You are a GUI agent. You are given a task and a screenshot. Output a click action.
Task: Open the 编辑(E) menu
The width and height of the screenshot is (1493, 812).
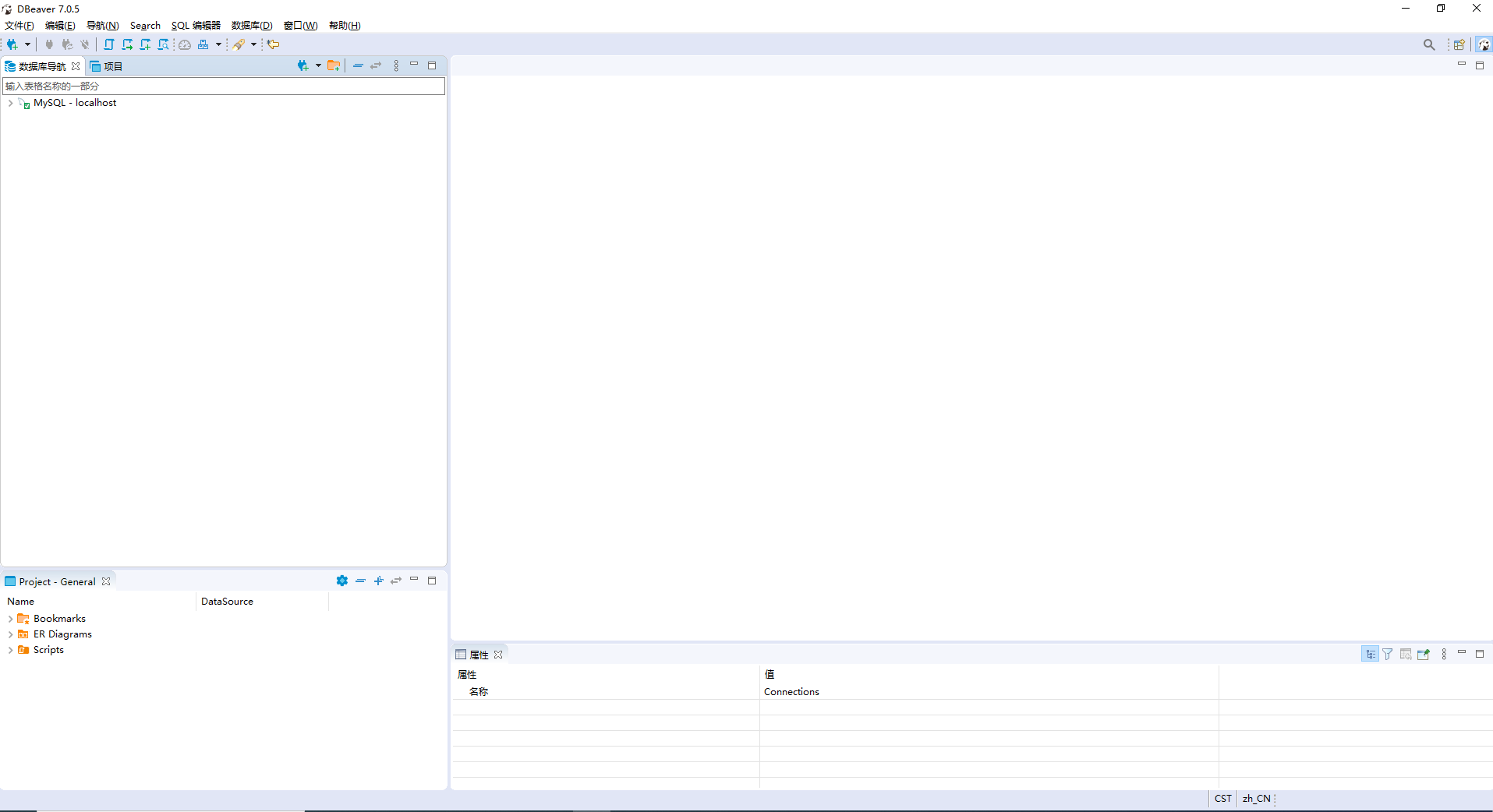pyautogui.click(x=60, y=26)
